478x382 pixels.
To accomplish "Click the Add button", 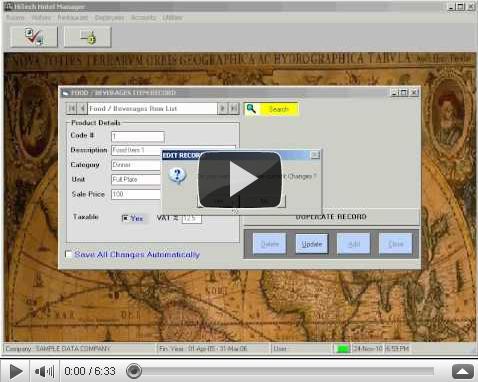I will coord(354,244).
